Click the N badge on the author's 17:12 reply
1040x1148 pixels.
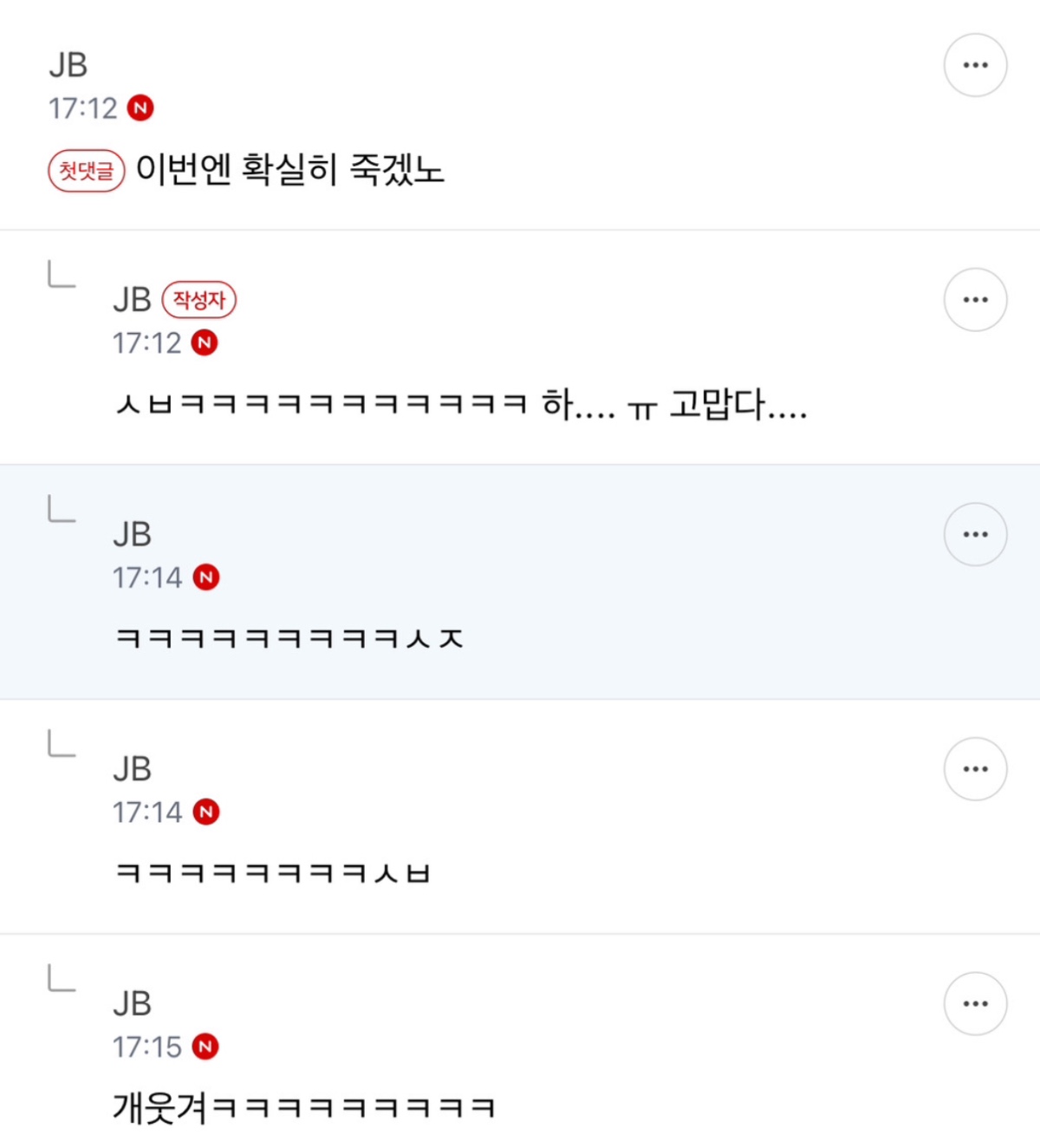click(205, 343)
